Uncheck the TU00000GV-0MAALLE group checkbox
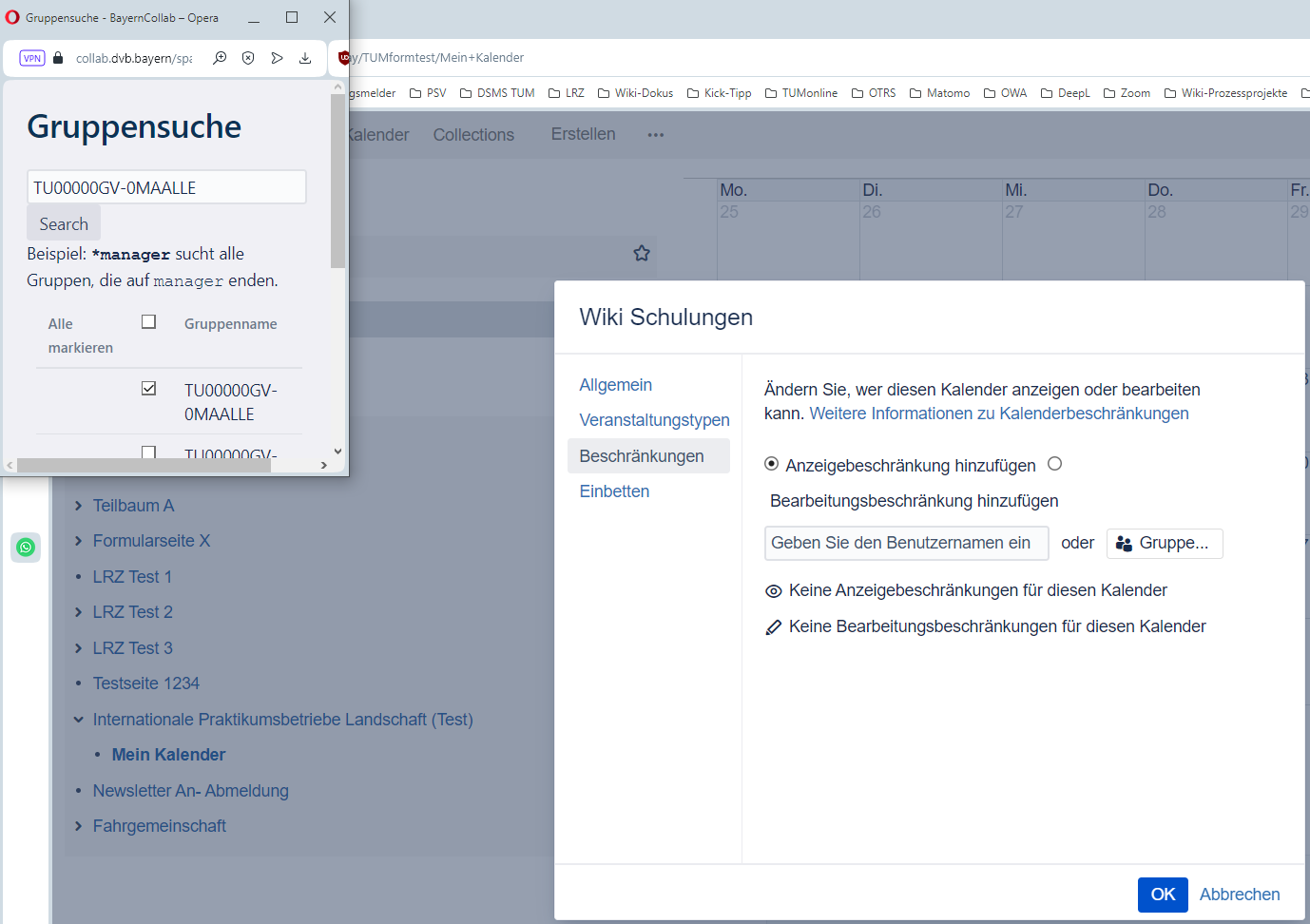 click(148, 389)
